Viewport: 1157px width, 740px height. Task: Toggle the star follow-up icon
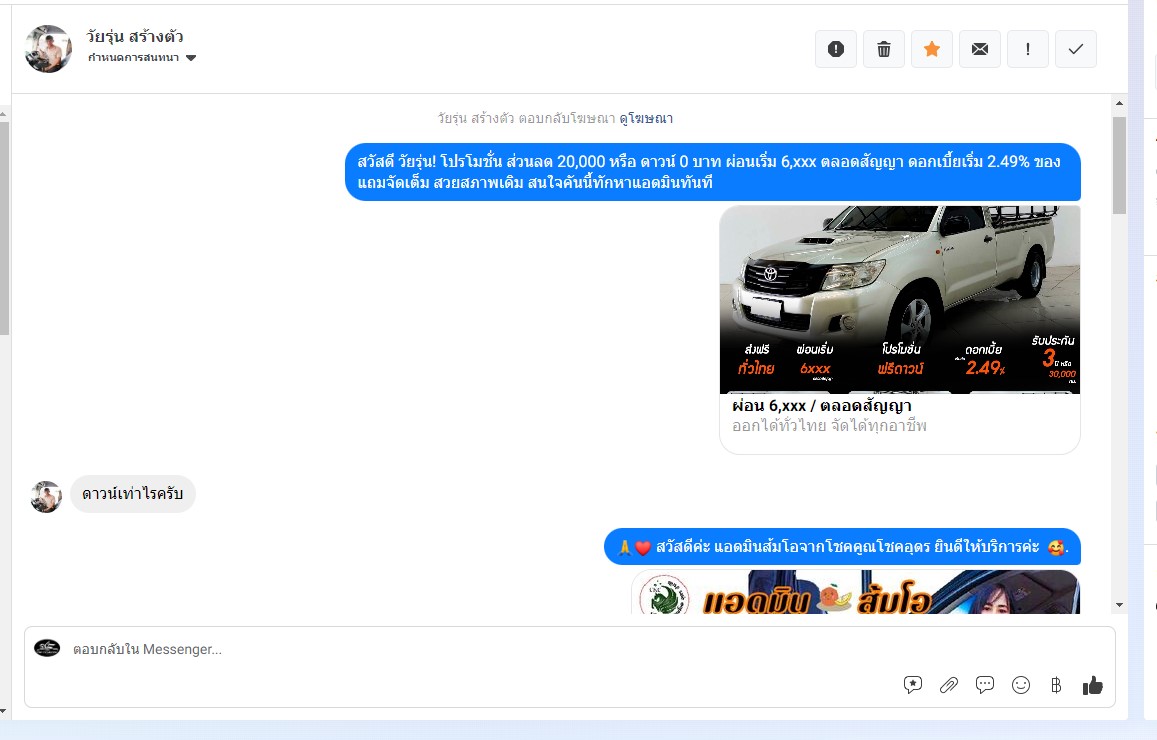tap(932, 49)
